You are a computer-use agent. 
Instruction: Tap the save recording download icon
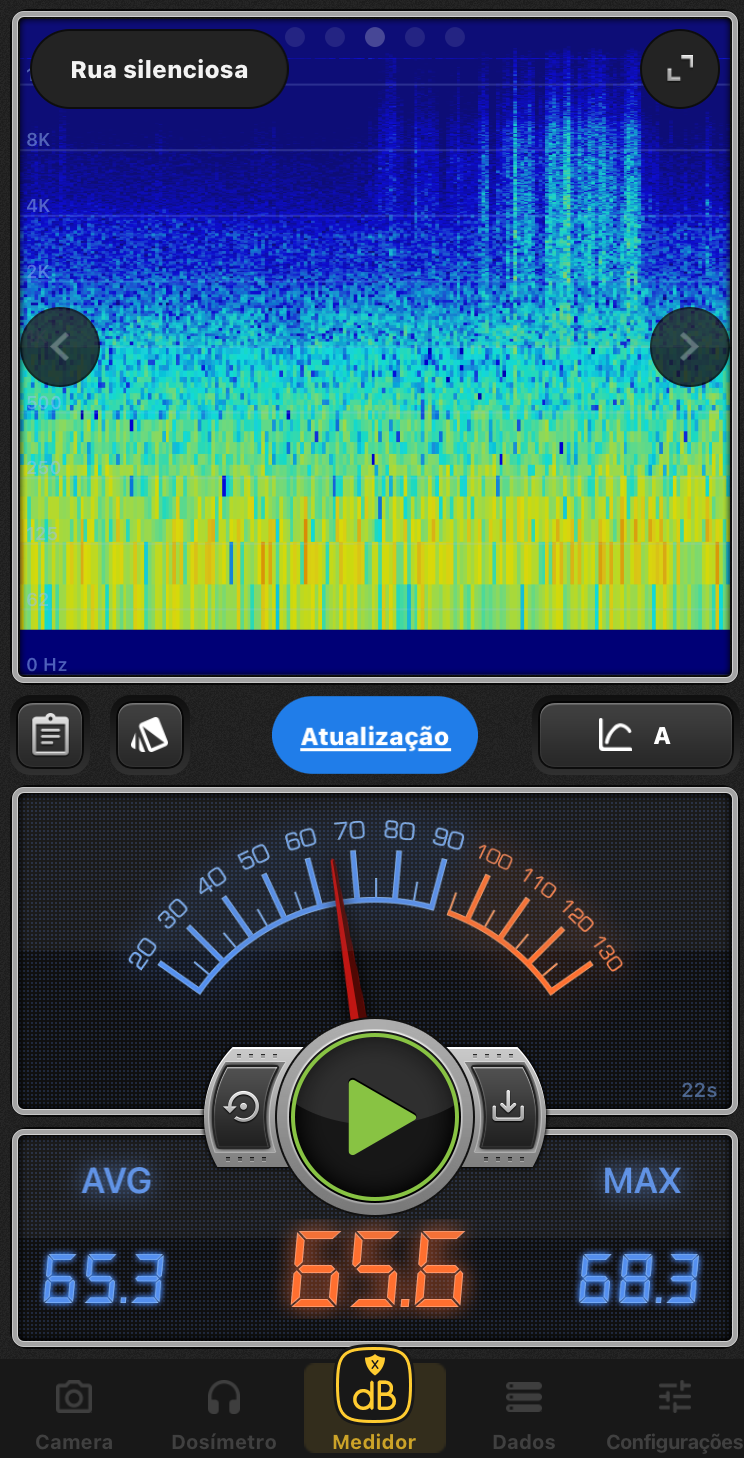pyautogui.click(x=507, y=1106)
